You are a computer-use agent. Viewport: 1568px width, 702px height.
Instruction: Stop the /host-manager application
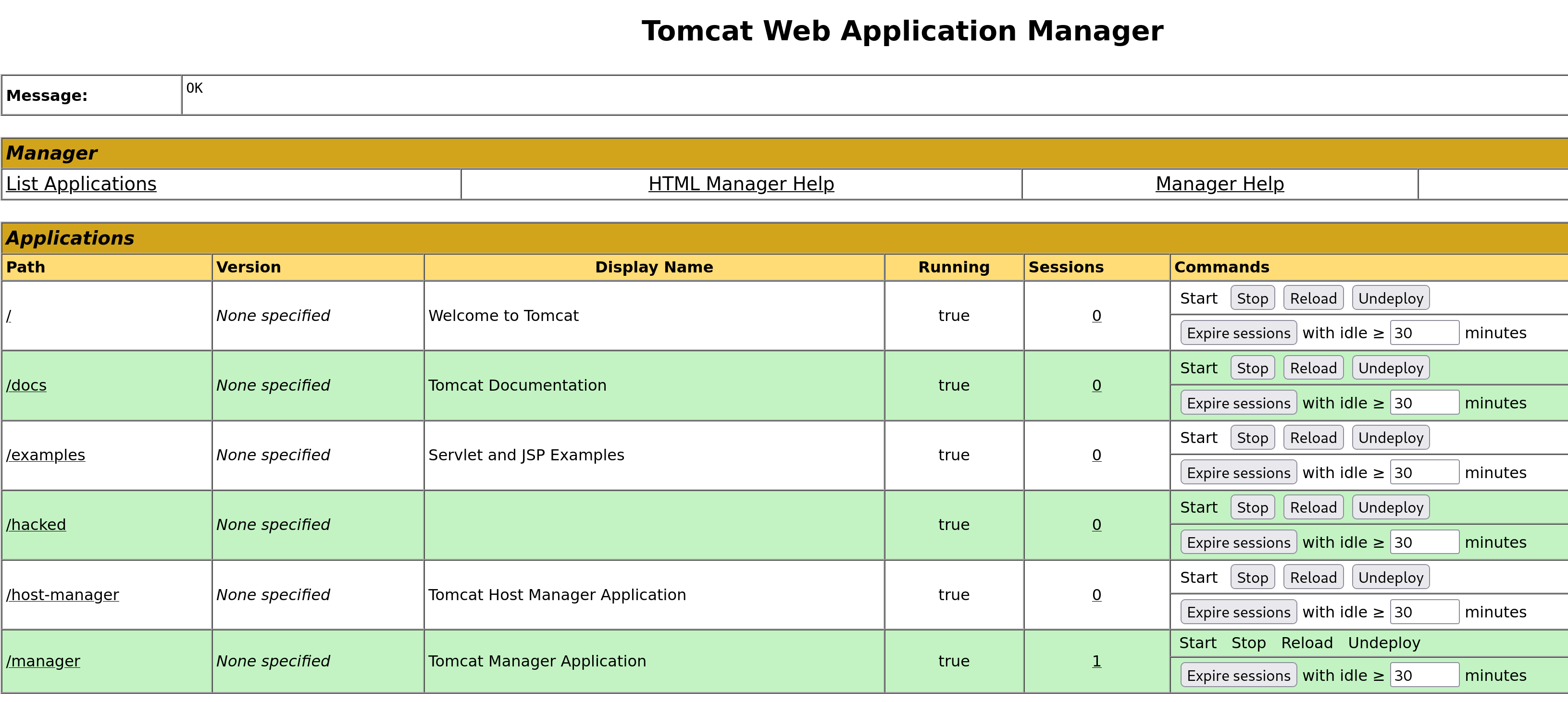pyautogui.click(x=1252, y=577)
